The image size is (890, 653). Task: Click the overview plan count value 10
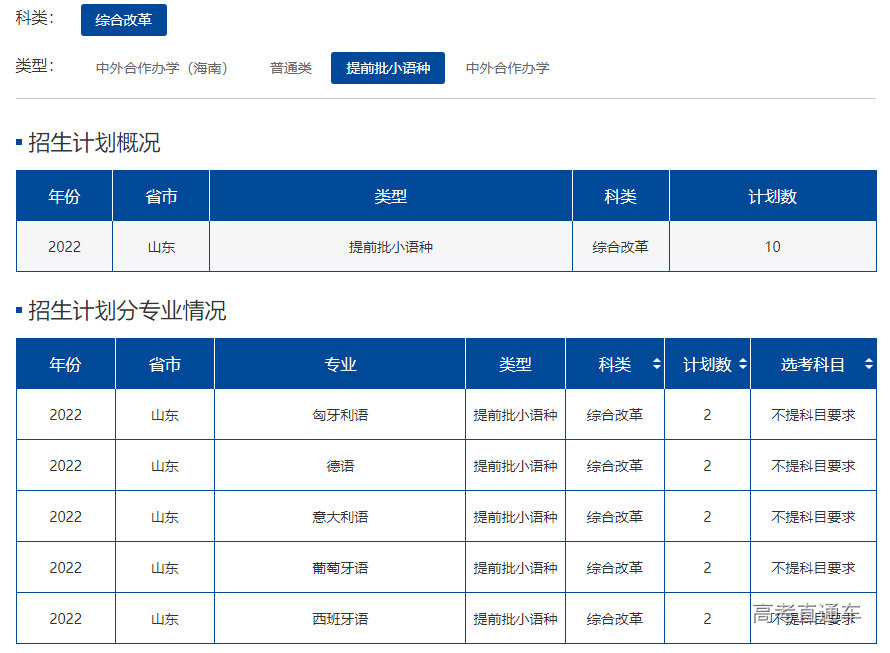(772, 247)
